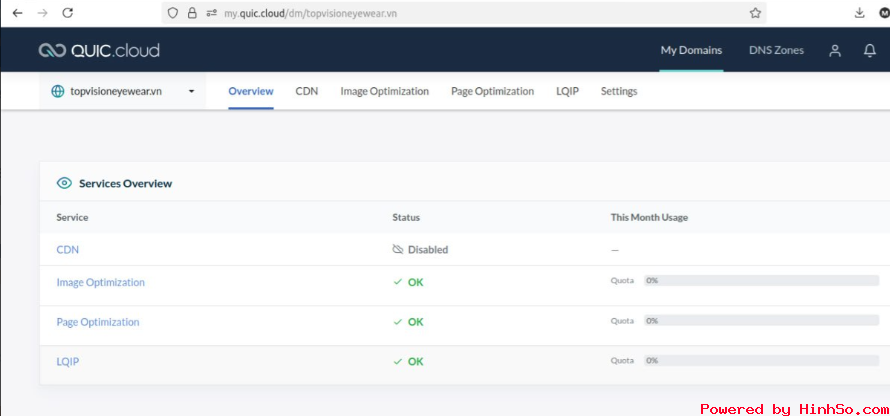Open browser downloads icon
This screenshot has width=890, height=416.
(859, 13)
